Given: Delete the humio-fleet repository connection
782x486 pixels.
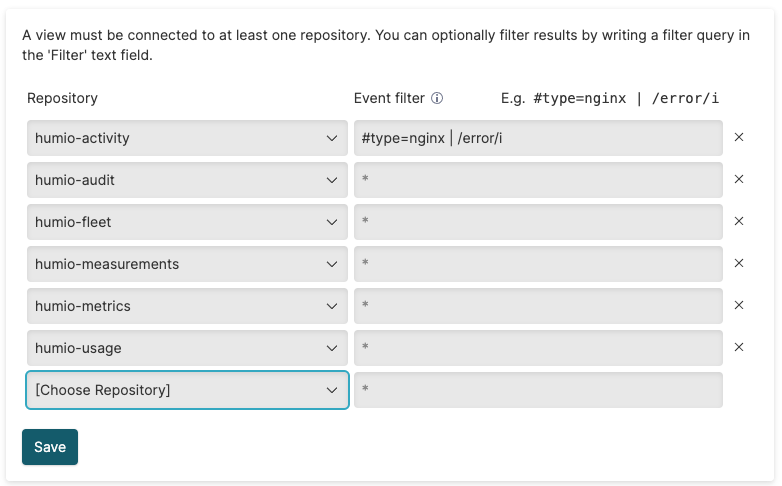Looking at the screenshot, I should click(x=739, y=222).
